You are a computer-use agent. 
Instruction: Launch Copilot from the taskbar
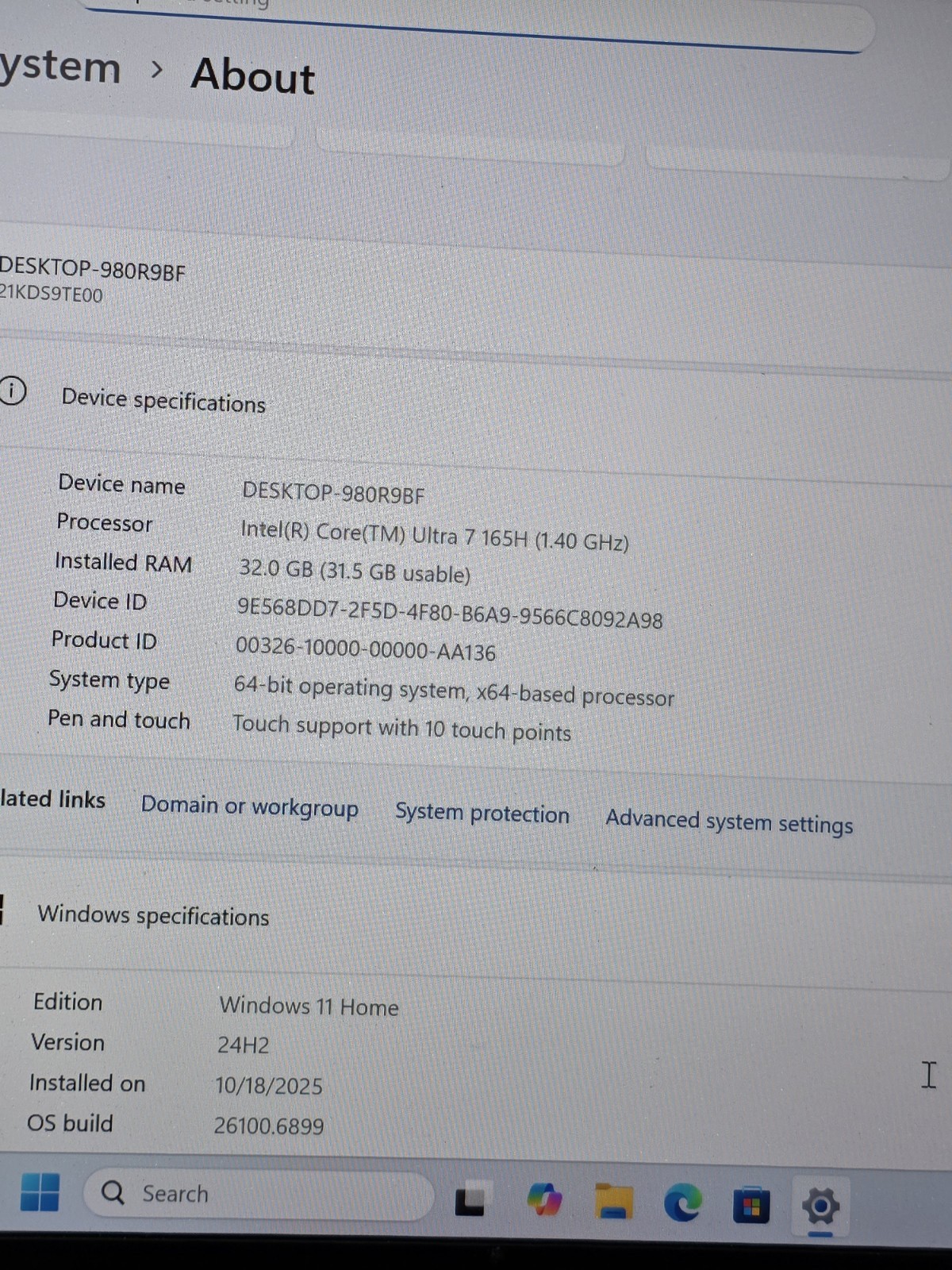point(544,1199)
